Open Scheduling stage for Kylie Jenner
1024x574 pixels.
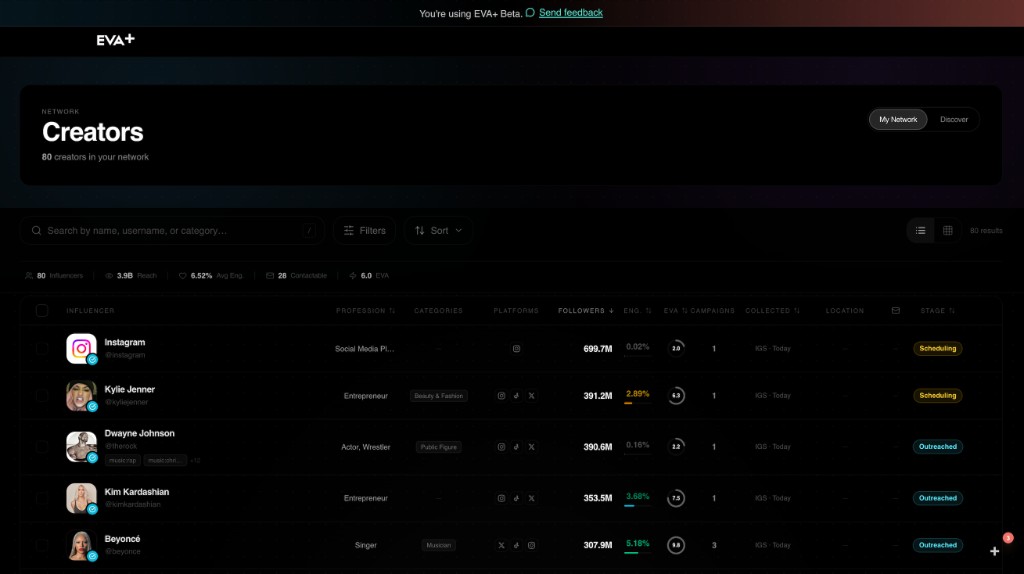pyautogui.click(x=937, y=396)
